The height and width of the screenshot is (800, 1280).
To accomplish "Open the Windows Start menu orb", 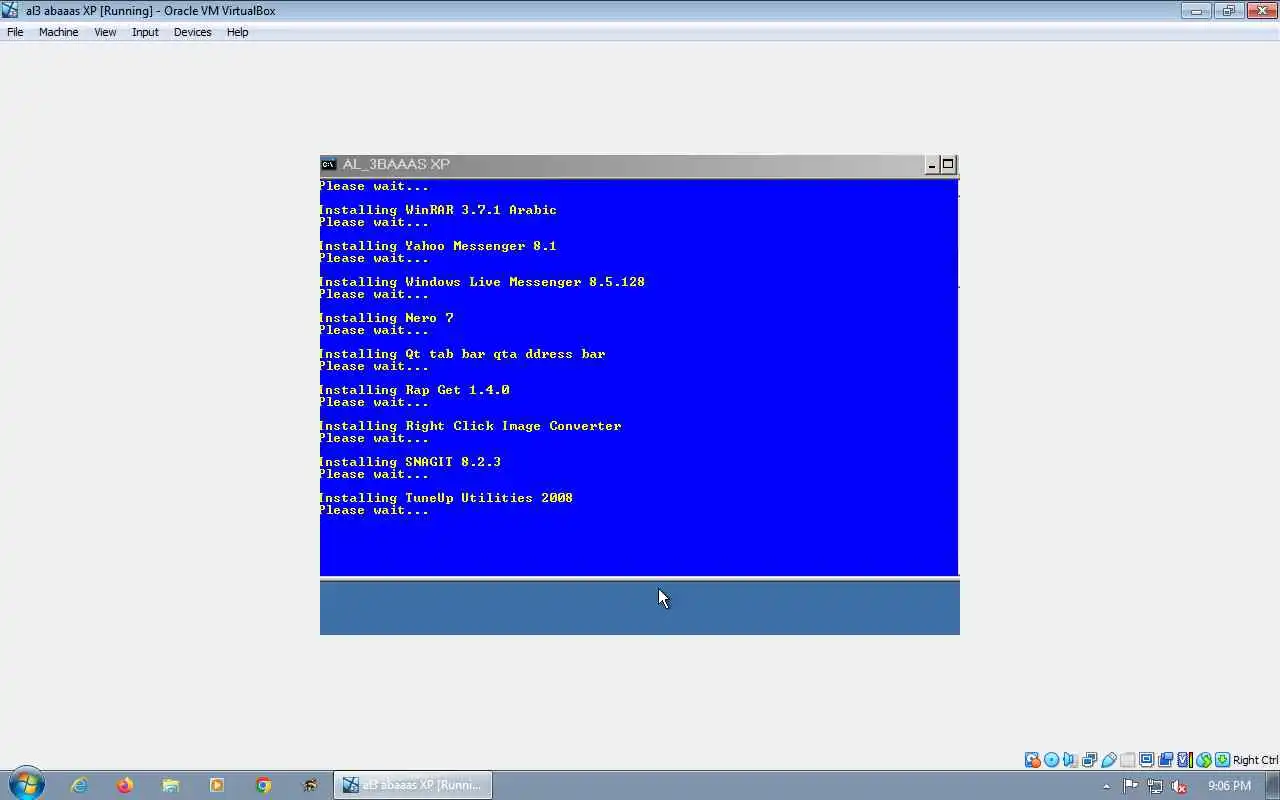I will tap(26, 785).
